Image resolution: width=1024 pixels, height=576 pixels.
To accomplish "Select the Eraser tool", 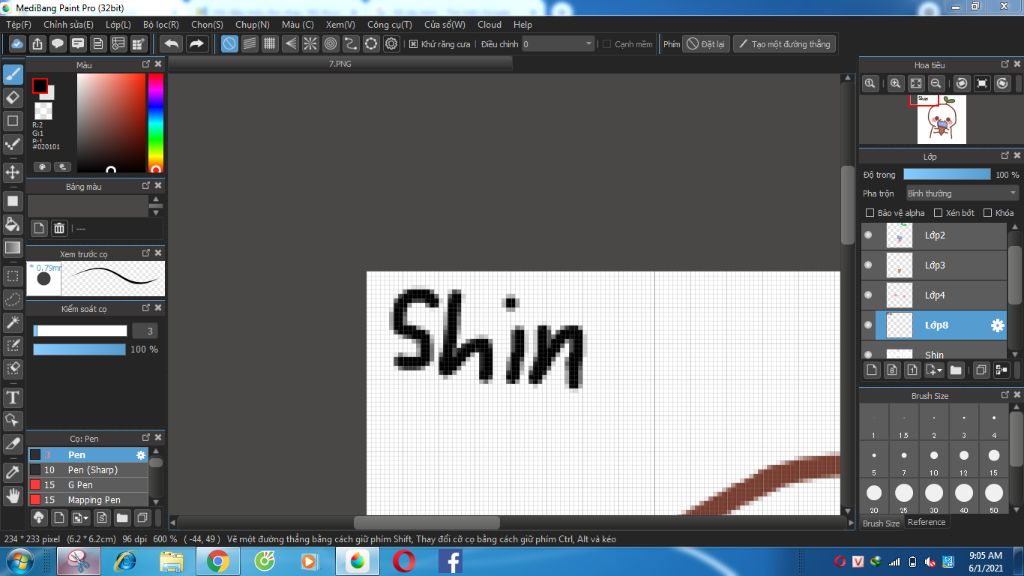I will pos(13,98).
